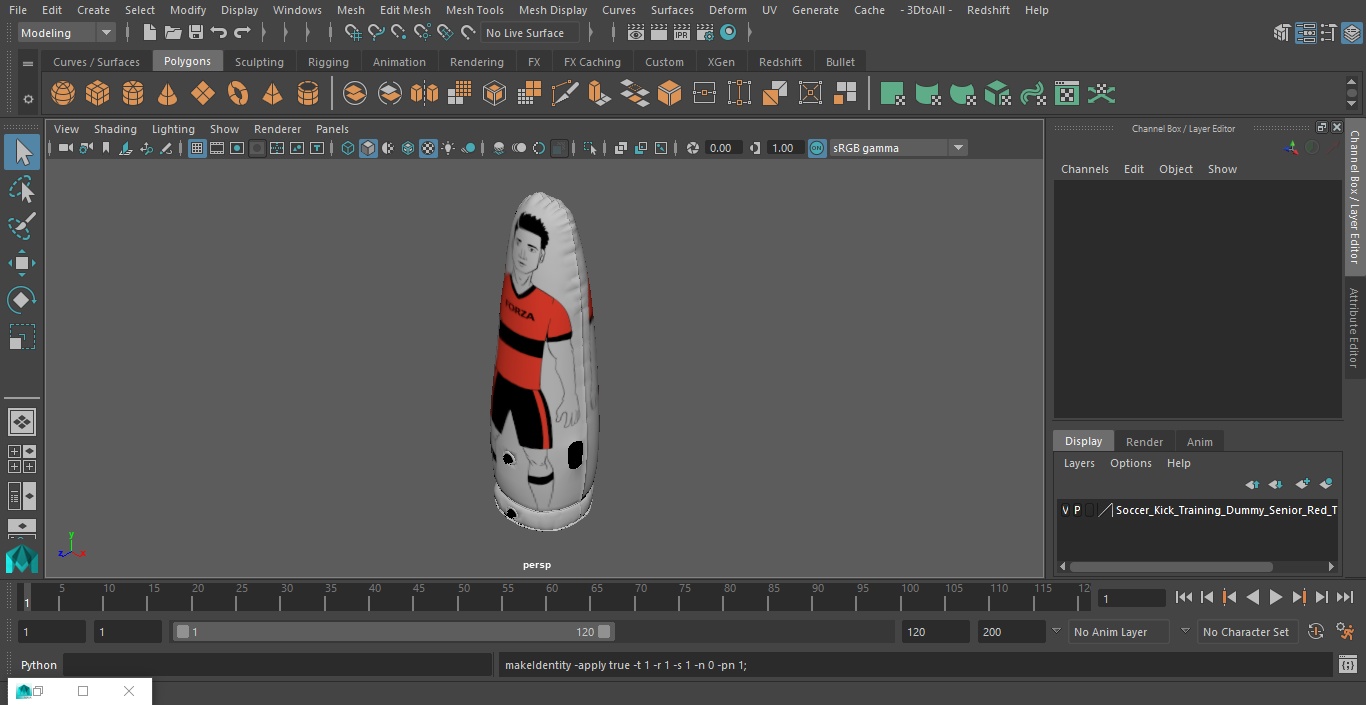The image size is (1366, 705).
Task: Toggle auto keyframe button
Action: (1316, 632)
